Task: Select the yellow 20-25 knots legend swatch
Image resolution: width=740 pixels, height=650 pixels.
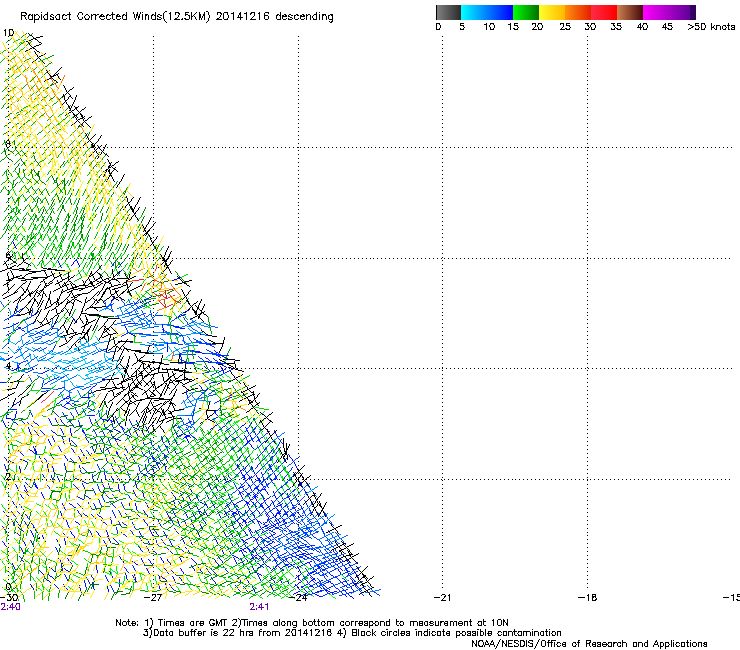Action: point(552,12)
